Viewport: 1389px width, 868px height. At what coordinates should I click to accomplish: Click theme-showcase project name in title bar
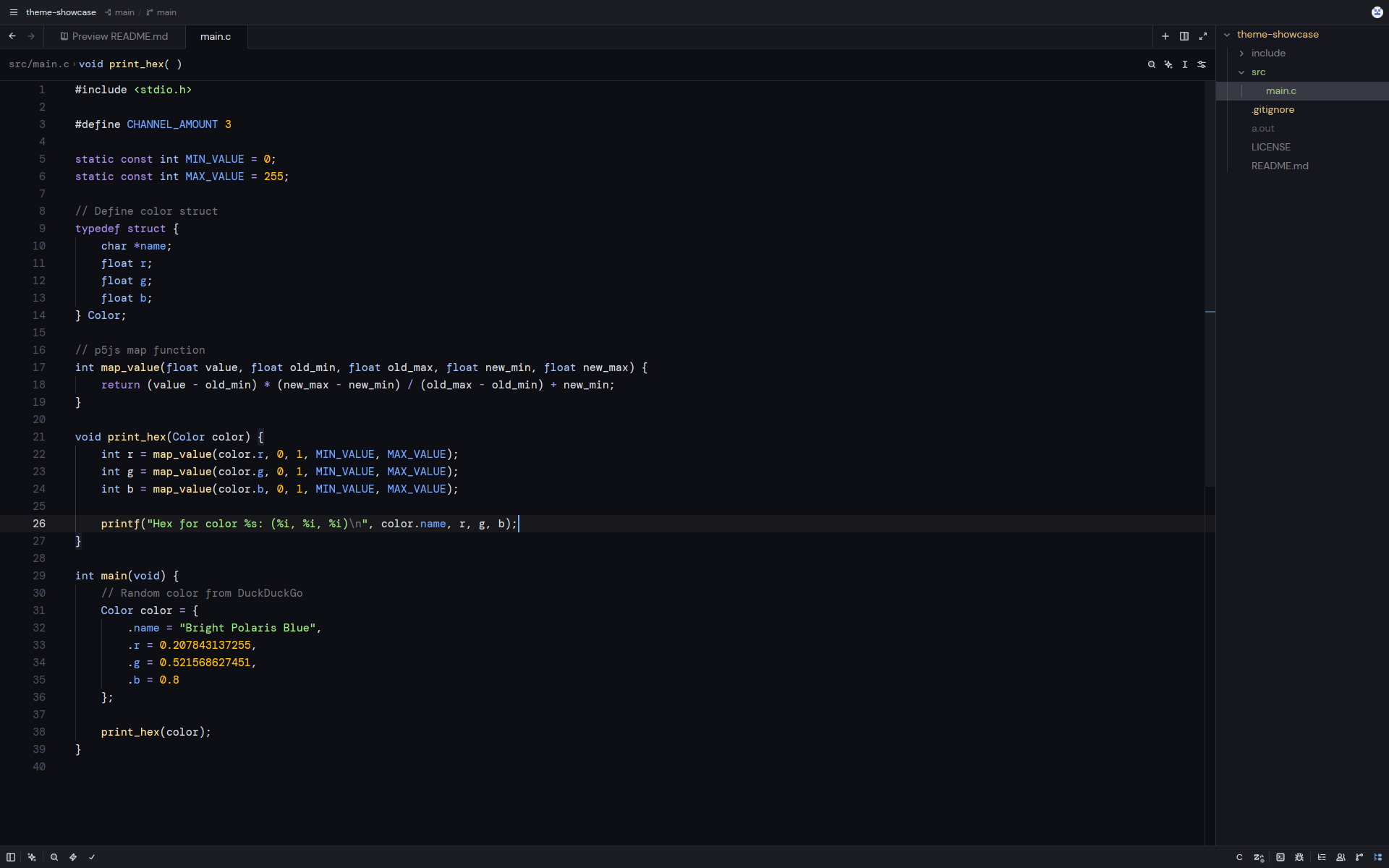coord(61,12)
